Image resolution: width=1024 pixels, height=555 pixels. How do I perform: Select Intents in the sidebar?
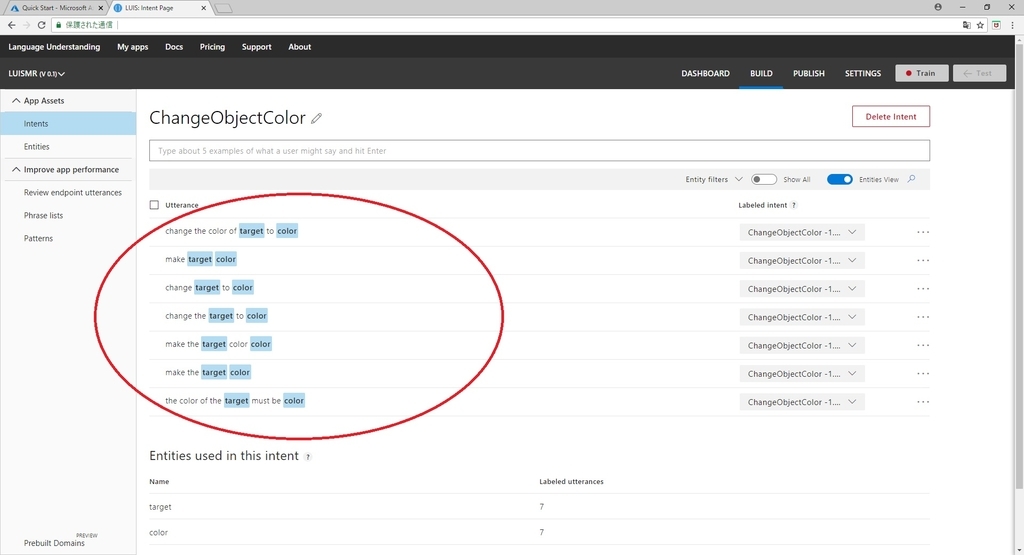point(68,123)
